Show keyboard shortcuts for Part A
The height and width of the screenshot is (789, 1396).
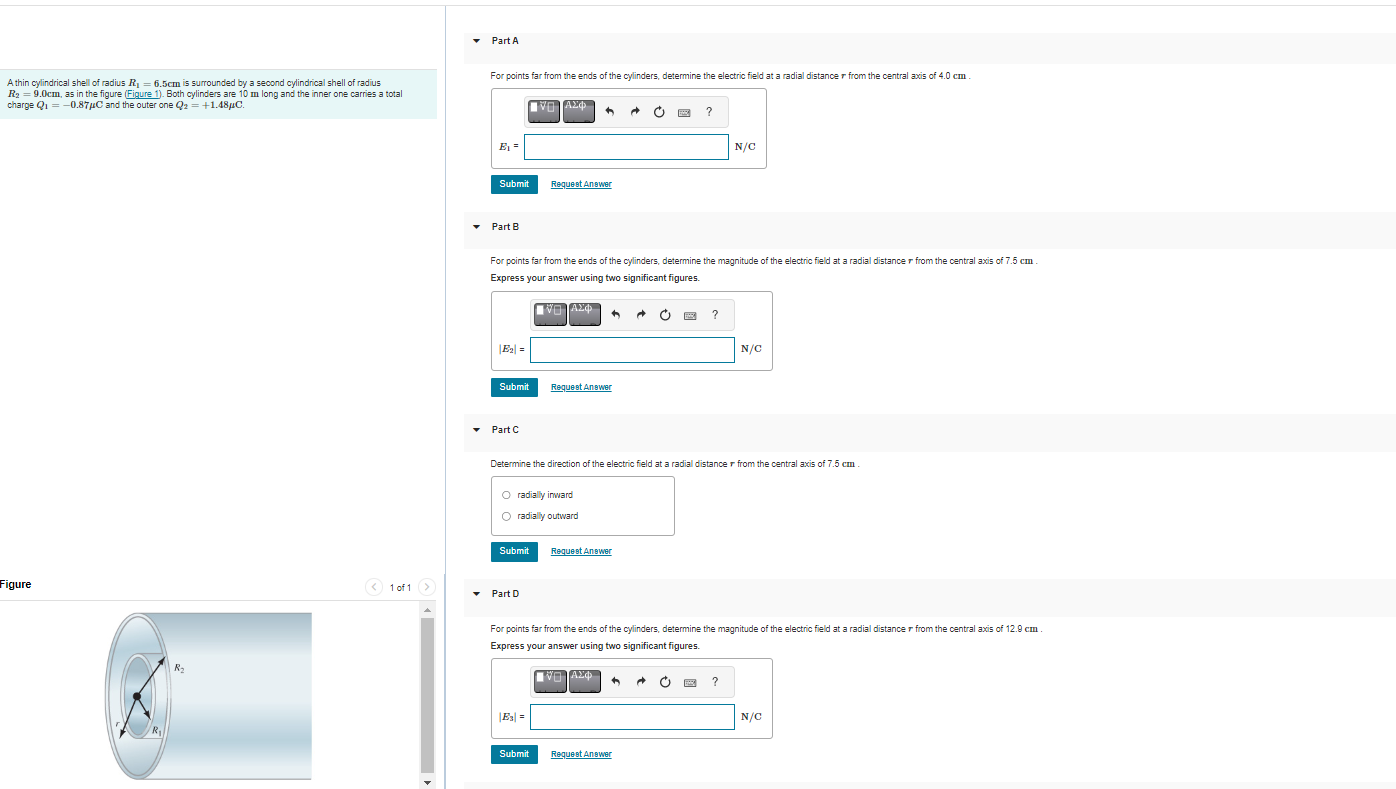[684, 112]
